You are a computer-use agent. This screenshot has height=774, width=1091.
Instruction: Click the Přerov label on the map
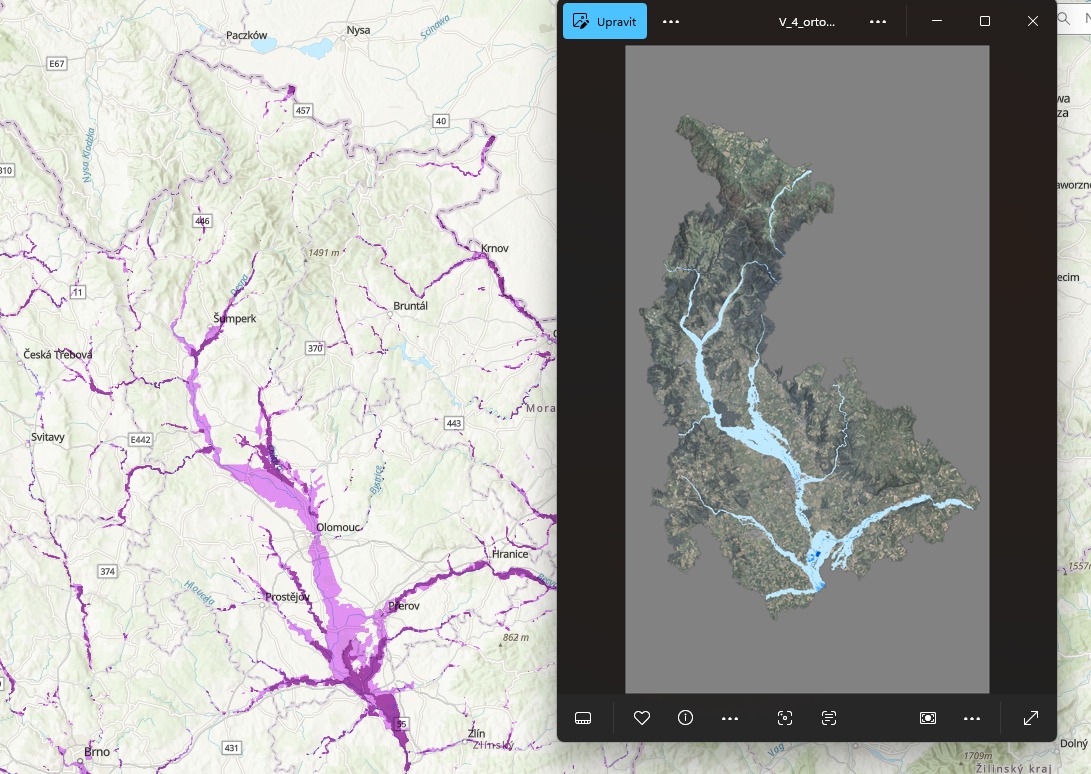[404, 606]
